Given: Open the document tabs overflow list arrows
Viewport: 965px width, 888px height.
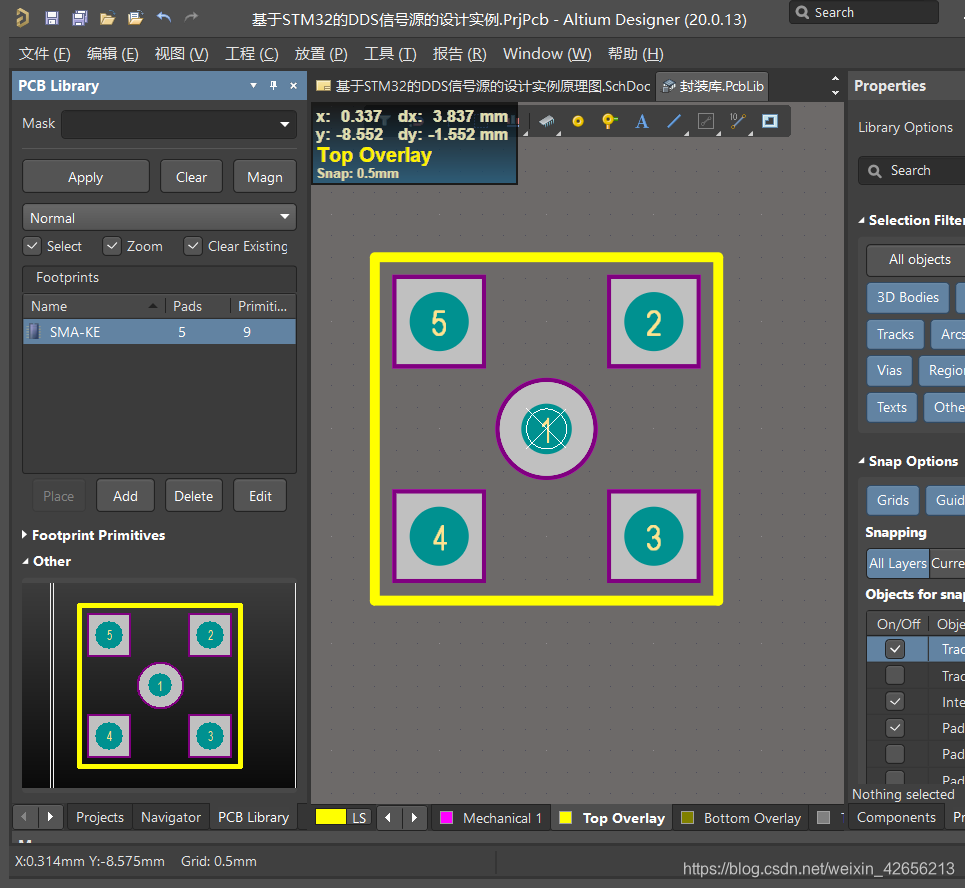Looking at the screenshot, I should (x=835, y=86).
